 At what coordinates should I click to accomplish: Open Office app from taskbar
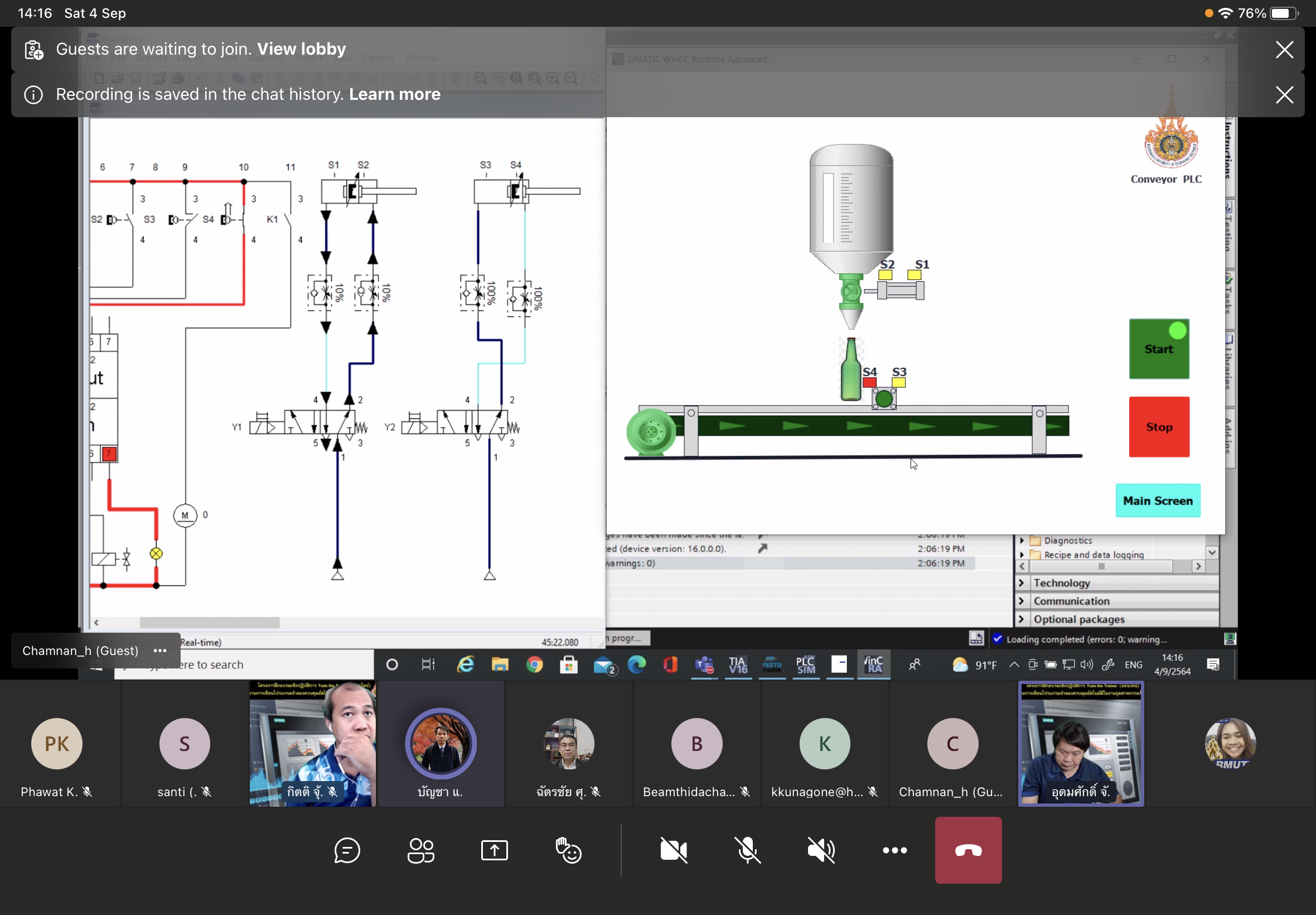pos(670,664)
